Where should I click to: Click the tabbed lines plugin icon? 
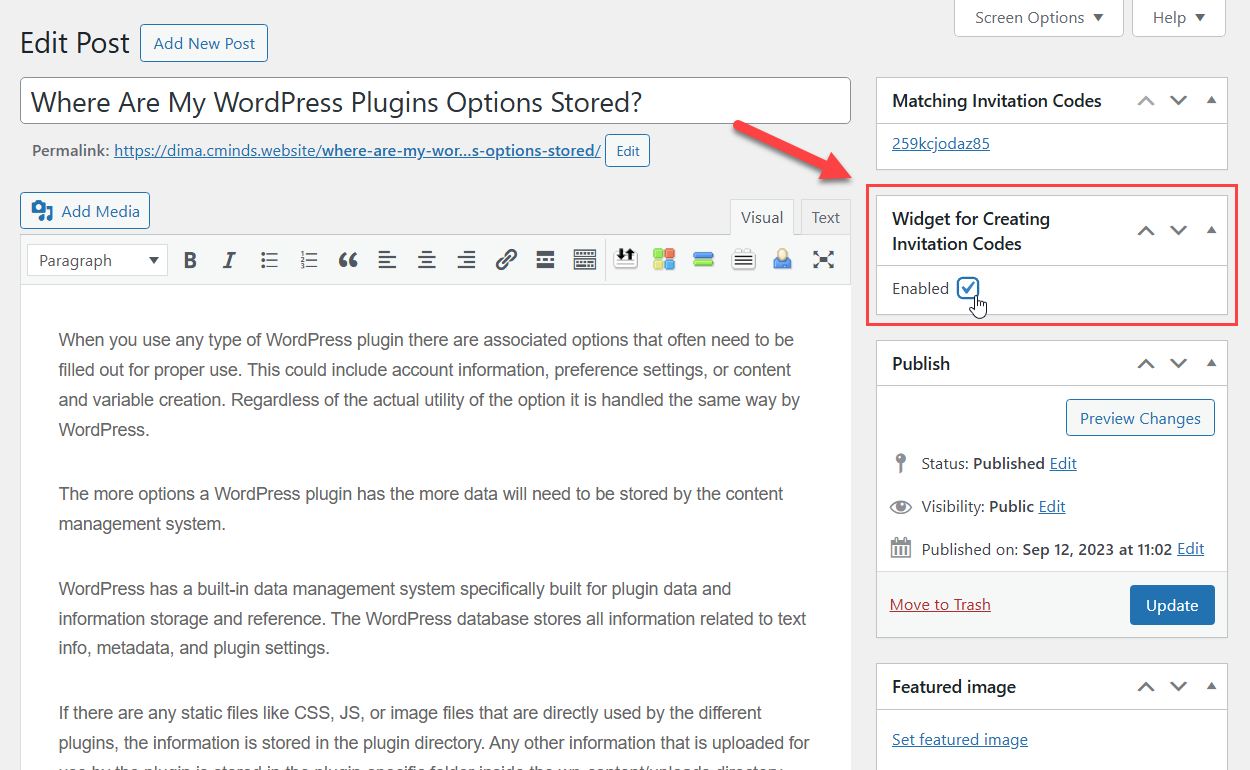point(743,260)
